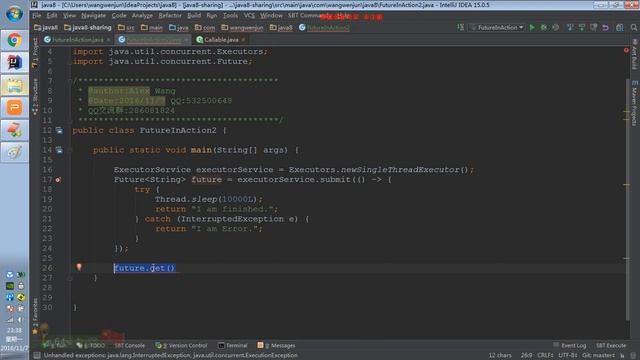Collapse the main method fold marker line 14

point(70,150)
